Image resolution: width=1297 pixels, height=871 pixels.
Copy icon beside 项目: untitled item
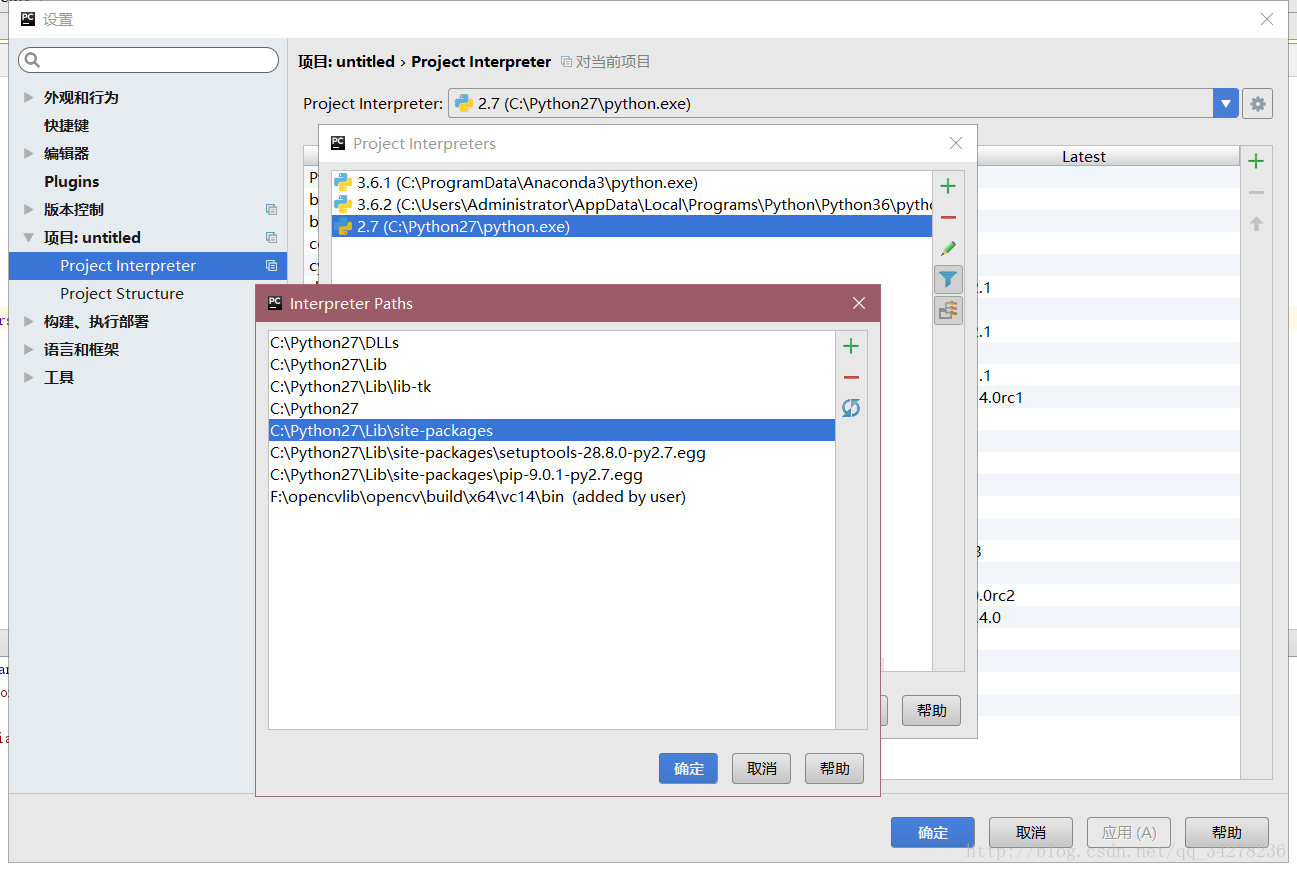pyautogui.click(x=271, y=237)
